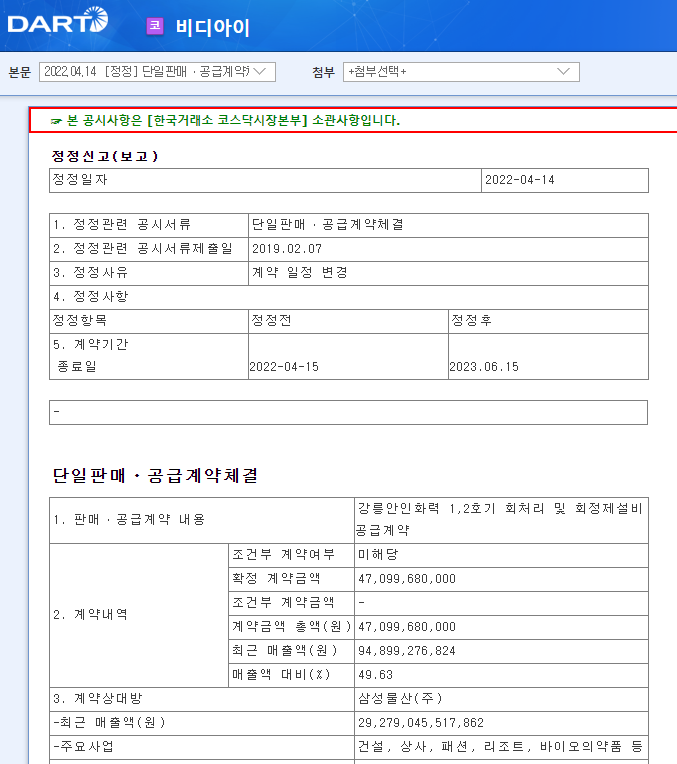Click the 1. 정정관련 공시서류 label

pyautogui.click(x=122, y=225)
